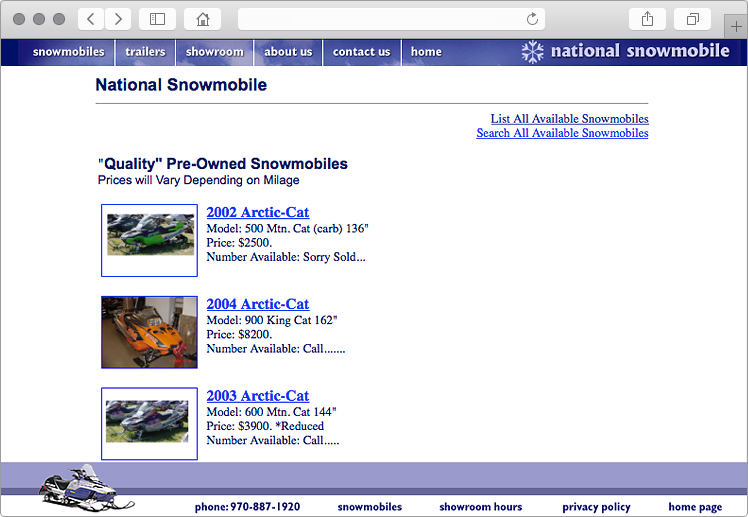This screenshot has width=748, height=517.
Task: Go forward with the browser forward arrow
Action: [118, 19]
